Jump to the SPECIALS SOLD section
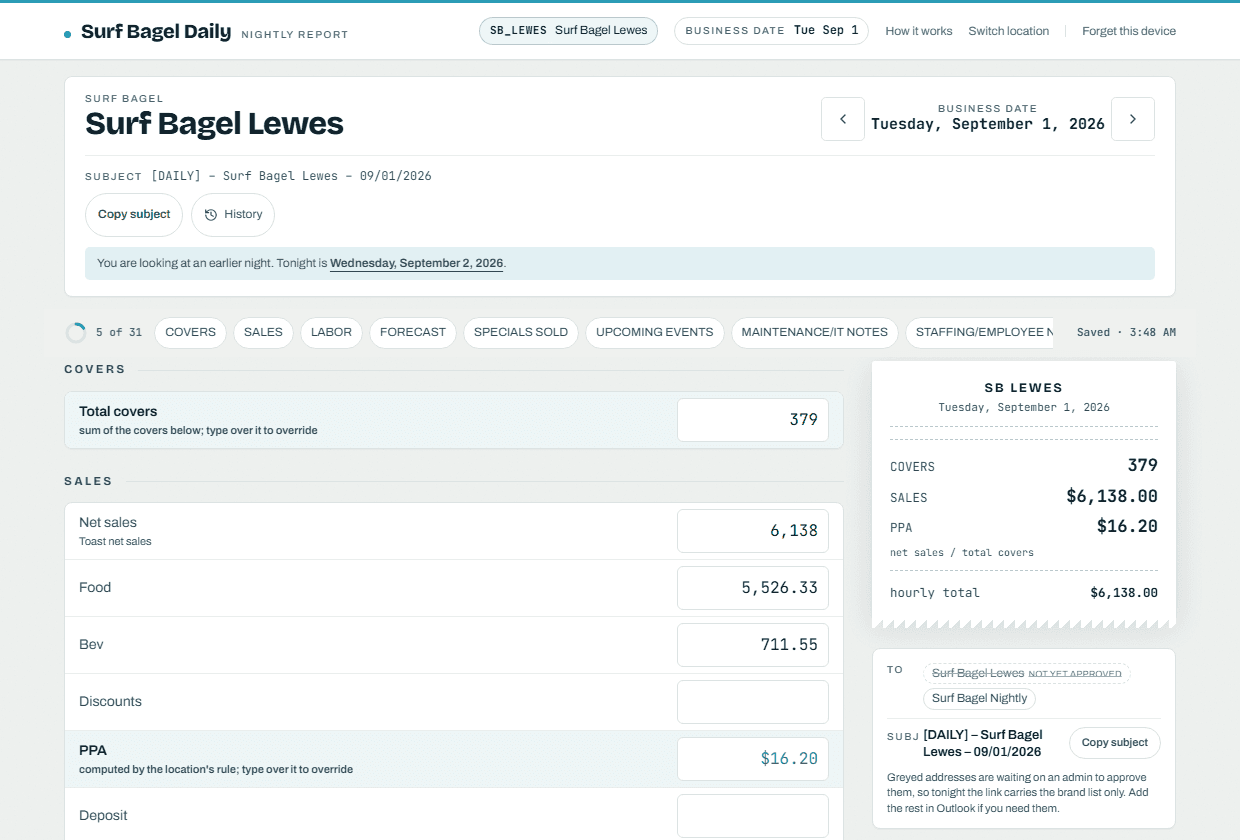 [x=521, y=333]
